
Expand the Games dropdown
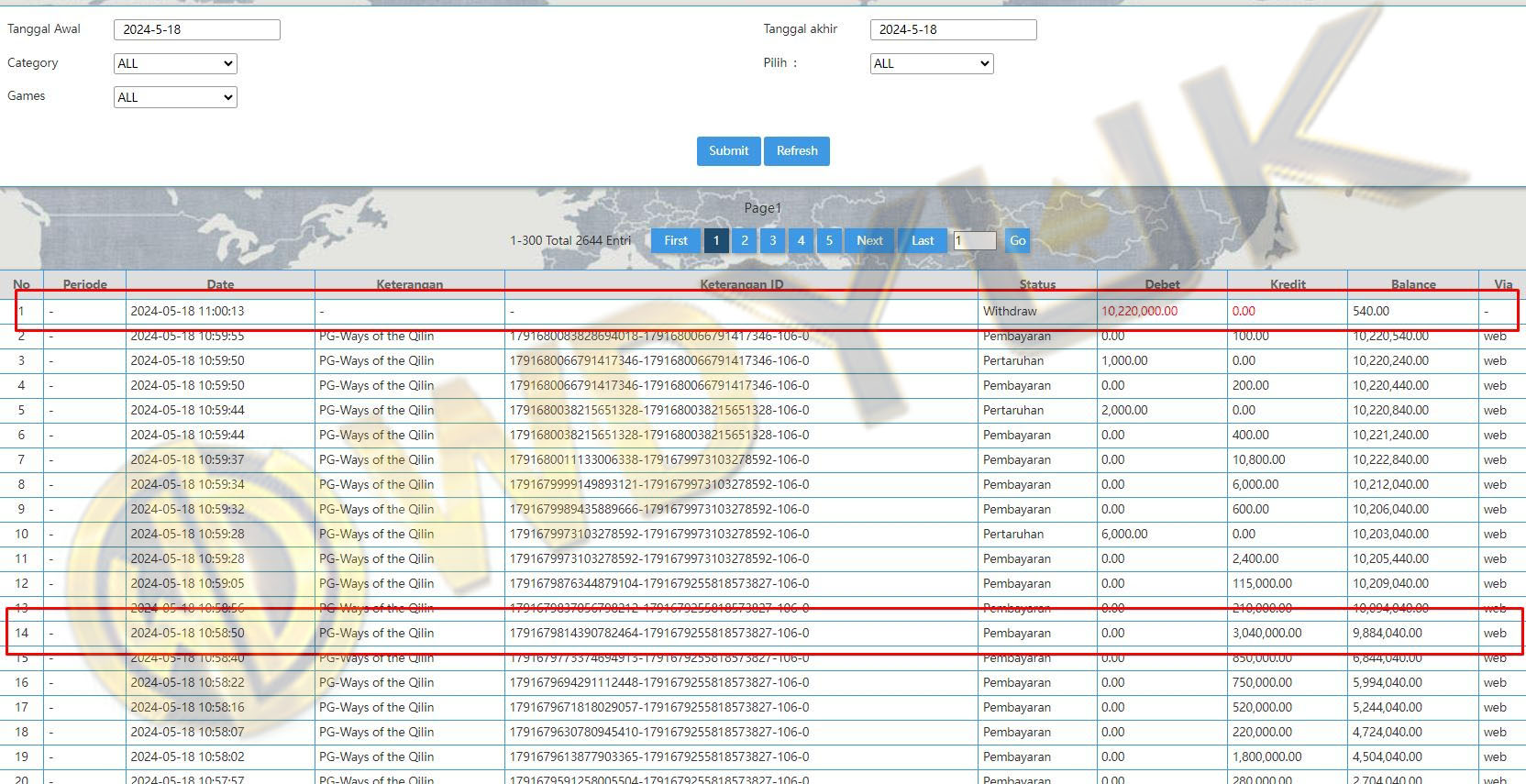click(x=175, y=97)
